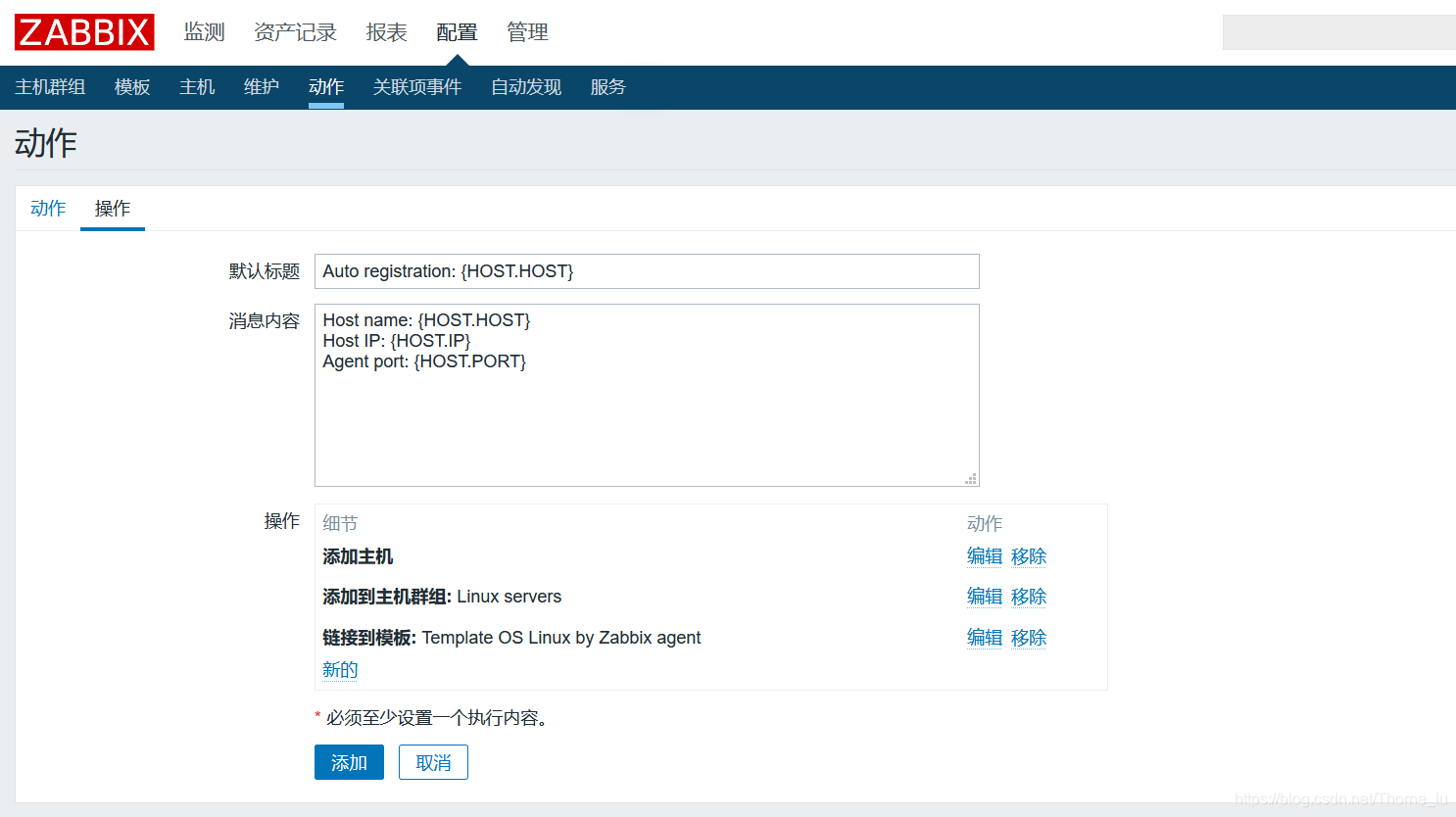This screenshot has width=1456, height=817.
Task: Open the 资产记录 top menu
Action: tap(295, 32)
